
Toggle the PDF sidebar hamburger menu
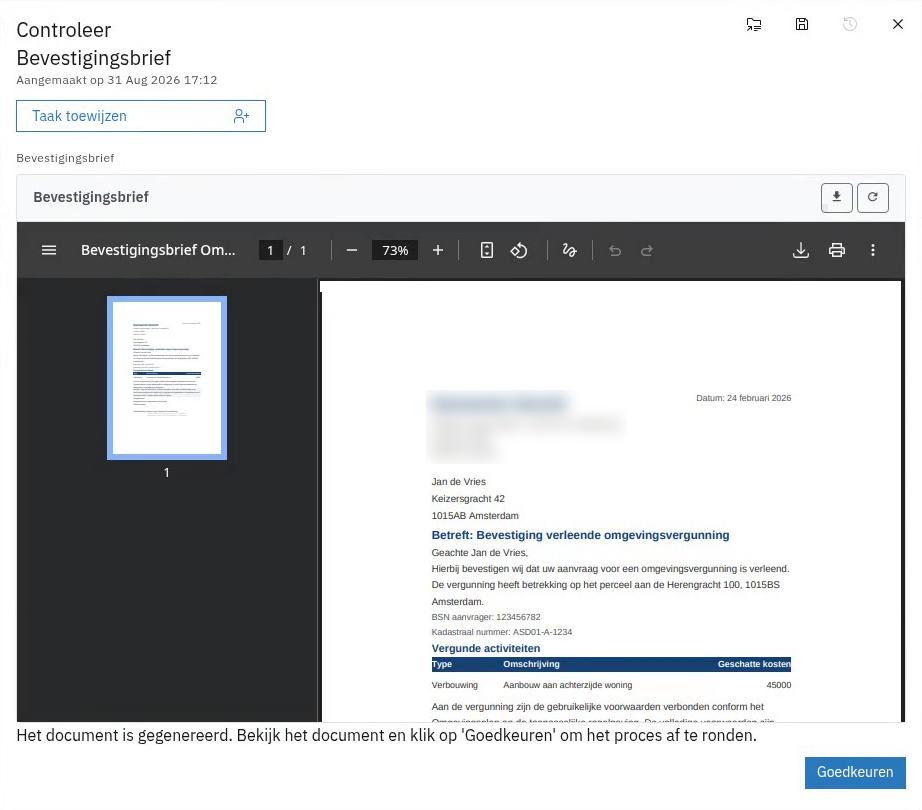(x=49, y=250)
